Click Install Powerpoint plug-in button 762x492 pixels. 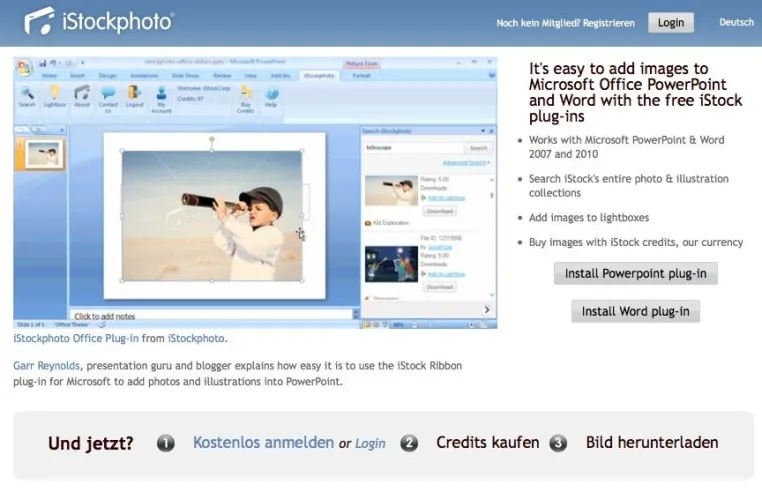click(x=636, y=273)
